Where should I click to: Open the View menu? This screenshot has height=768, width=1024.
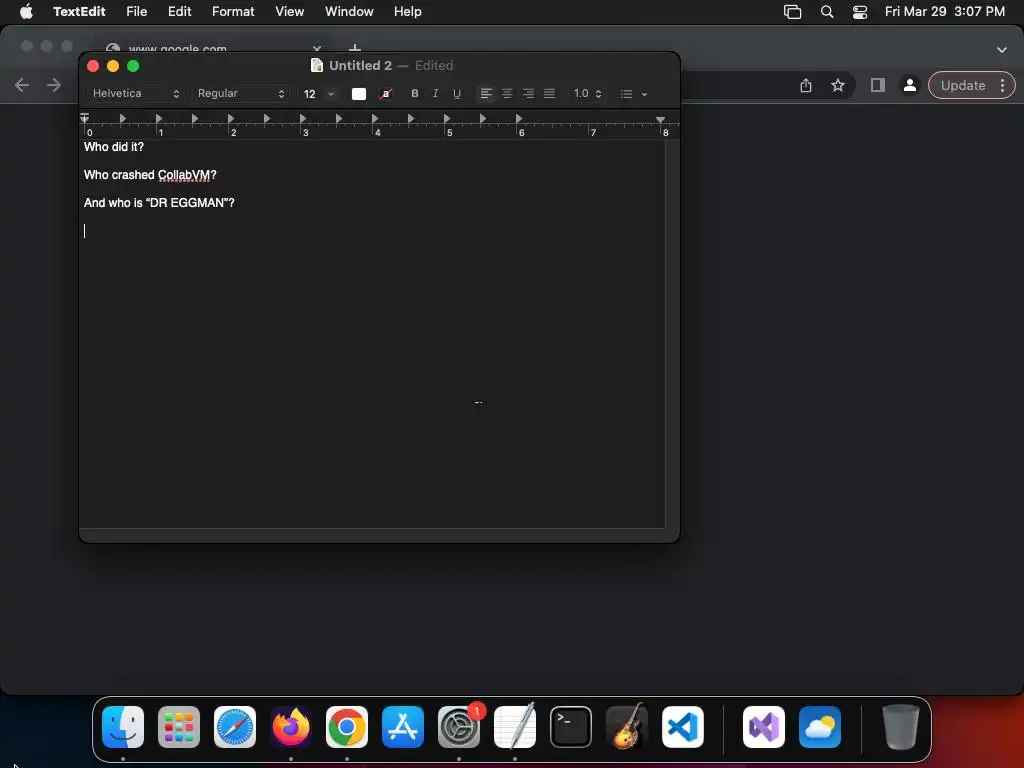point(289,11)
